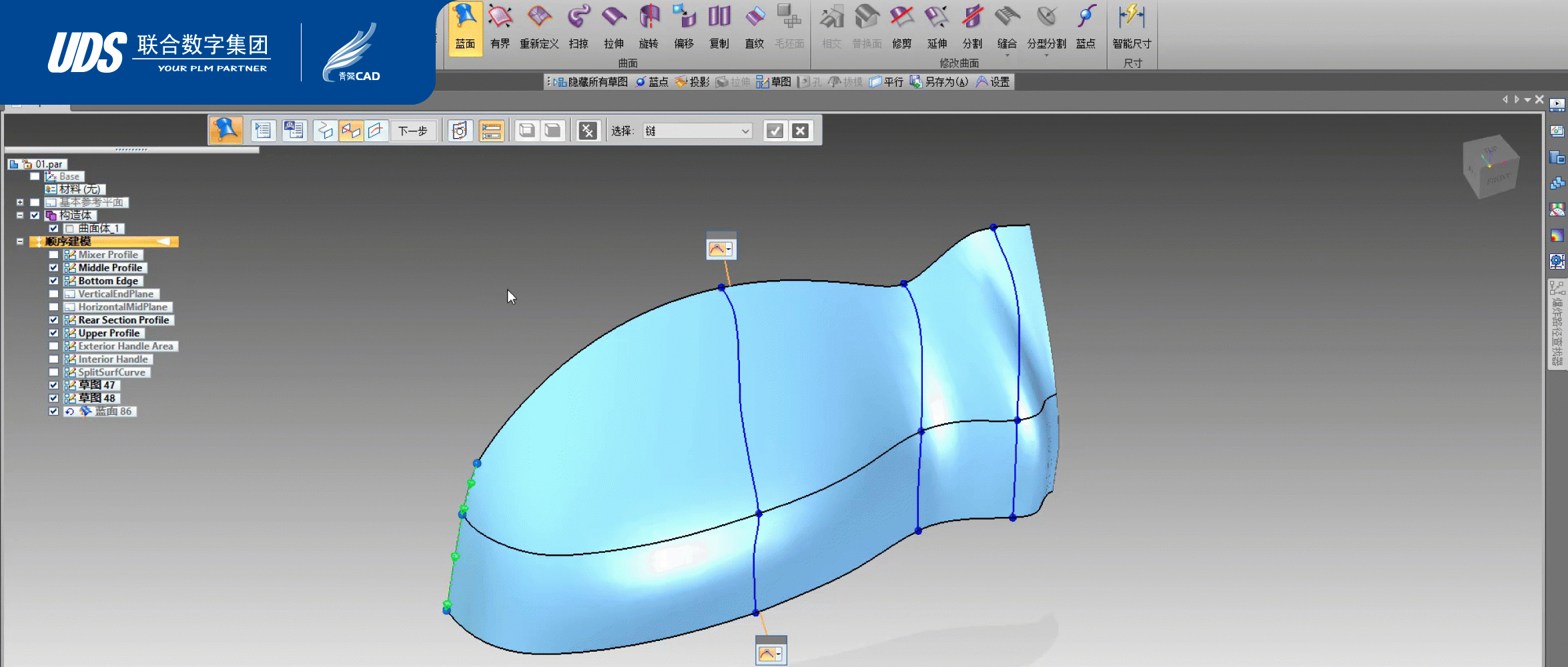1568x667 pixels.
Task: Click the green checkmark accept button
Action: tap(775, 131)
